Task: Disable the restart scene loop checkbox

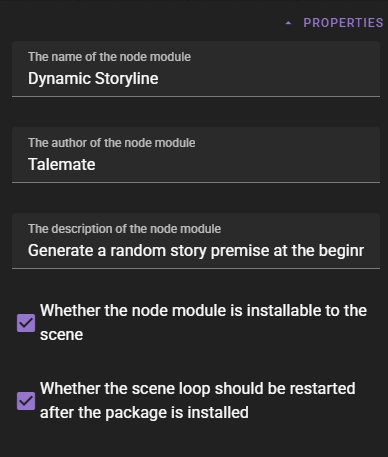Action: pos(26,401)
